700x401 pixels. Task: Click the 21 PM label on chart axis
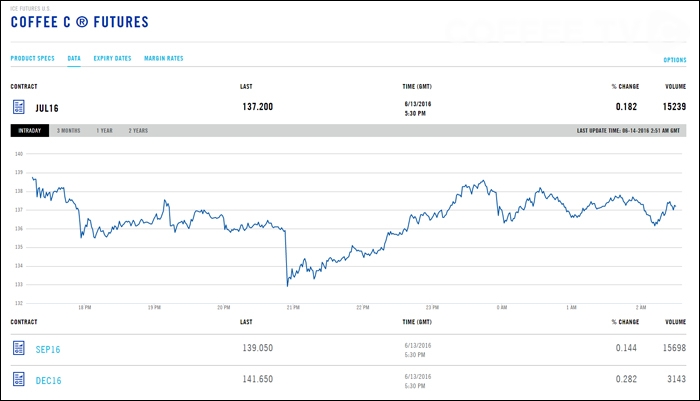tap(293, 308)
